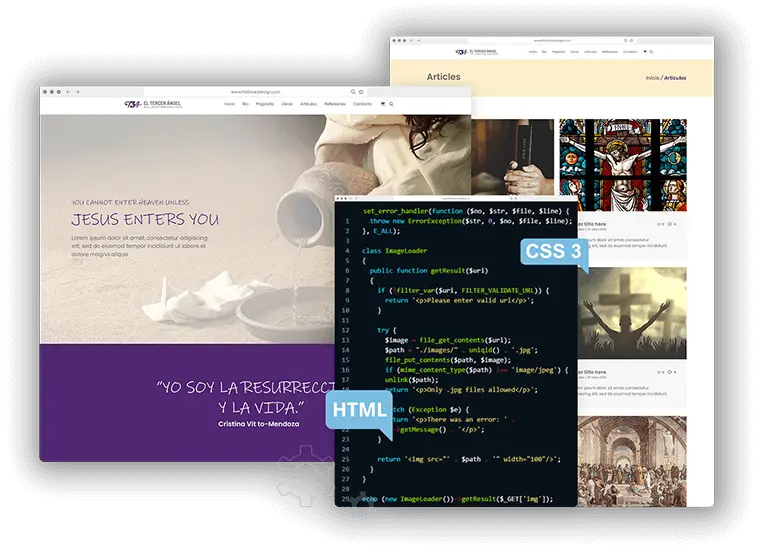
Task: Bookmark the page with the homepage star icon
Action: (x=361, y=92)
